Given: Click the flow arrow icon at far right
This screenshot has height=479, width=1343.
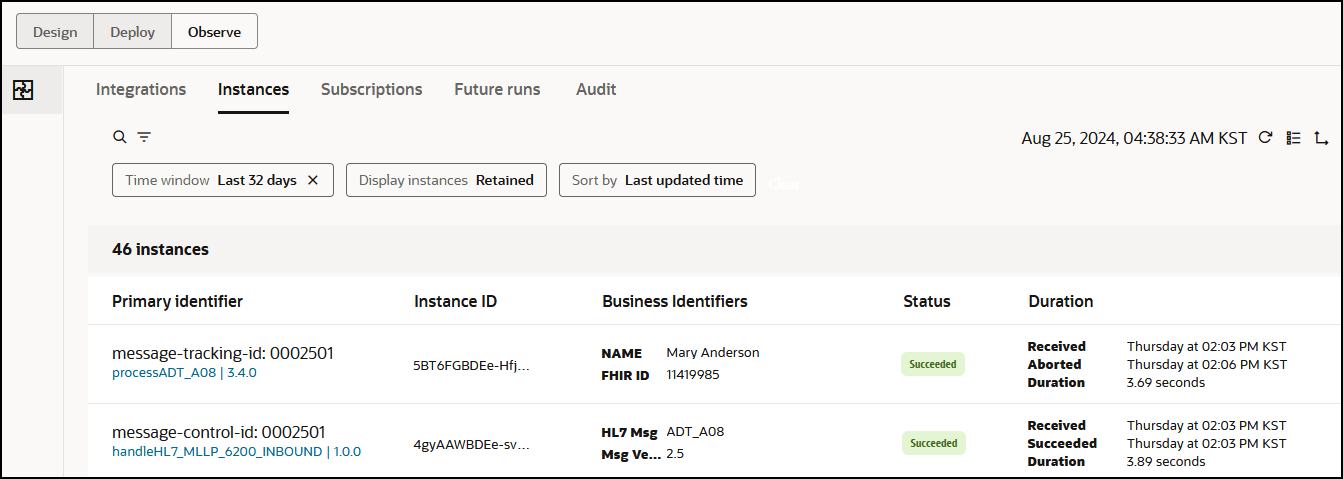Looking at the screenshot, I should (x=1321, y=138).
